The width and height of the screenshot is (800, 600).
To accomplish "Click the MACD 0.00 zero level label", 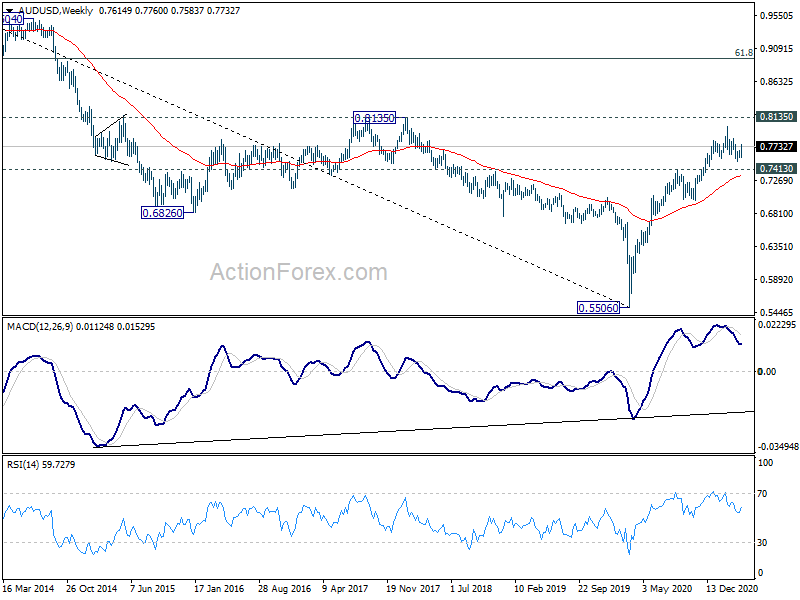I will coord(767,371).
